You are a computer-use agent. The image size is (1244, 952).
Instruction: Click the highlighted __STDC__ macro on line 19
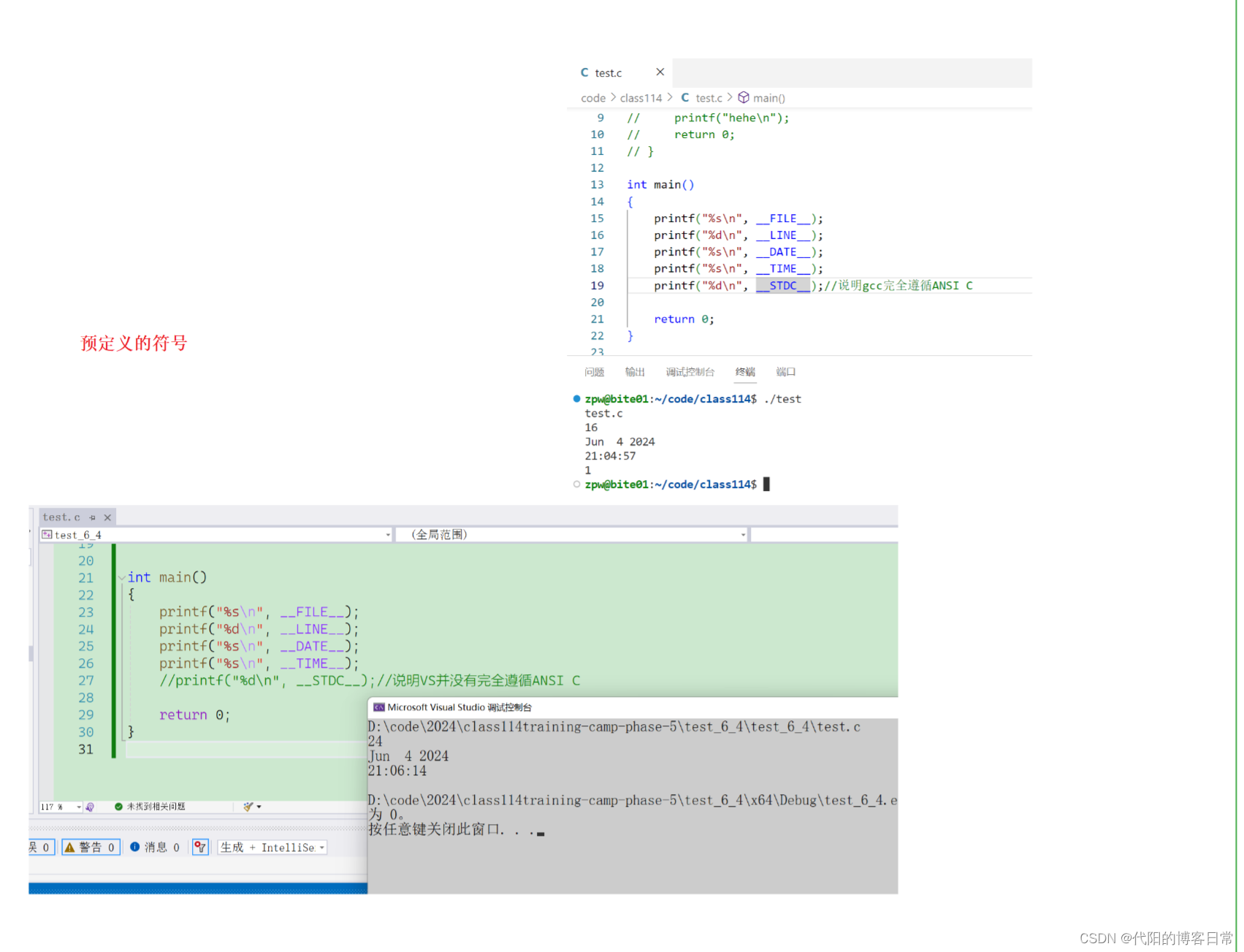pyautogui.click(x=783, y=286)
